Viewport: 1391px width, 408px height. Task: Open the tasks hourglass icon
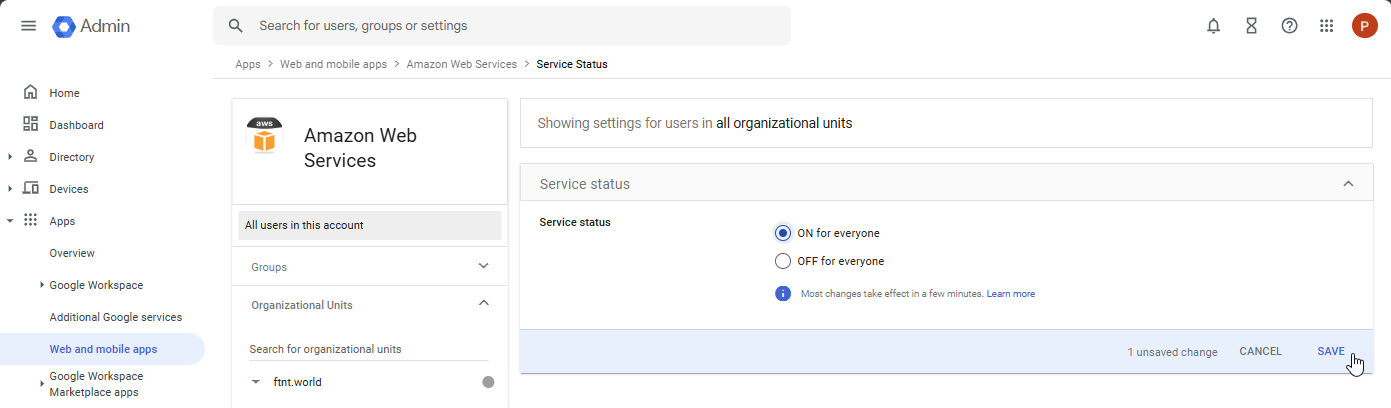pyautogui.click(x=1251, y=26)
